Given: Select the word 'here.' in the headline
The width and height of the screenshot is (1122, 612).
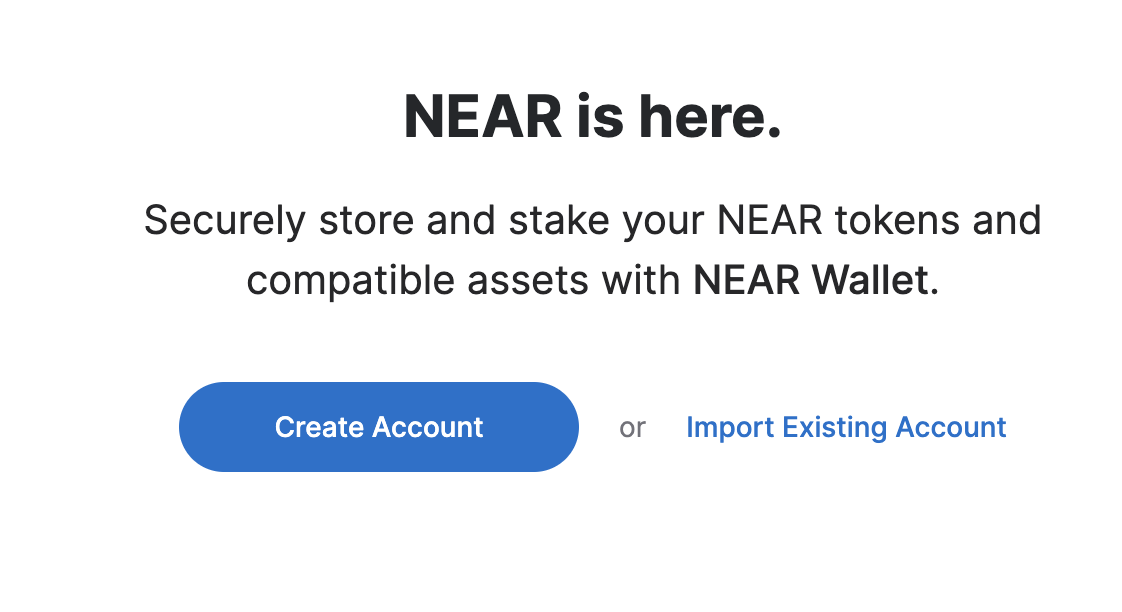Looking at the screenshot, I should (x=709, y=117).
